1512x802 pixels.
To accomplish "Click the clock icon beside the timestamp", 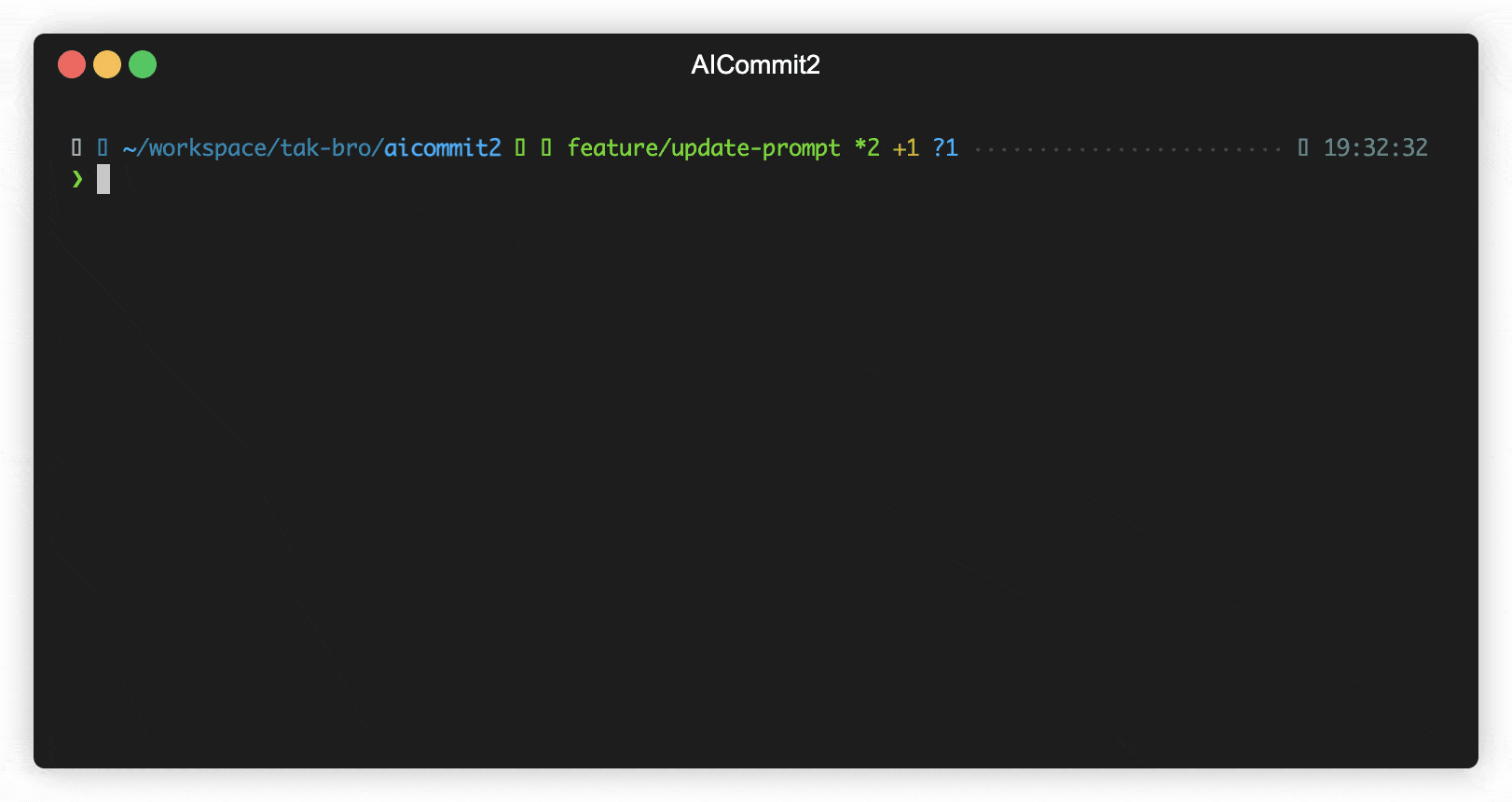I will pos(1301,146).
